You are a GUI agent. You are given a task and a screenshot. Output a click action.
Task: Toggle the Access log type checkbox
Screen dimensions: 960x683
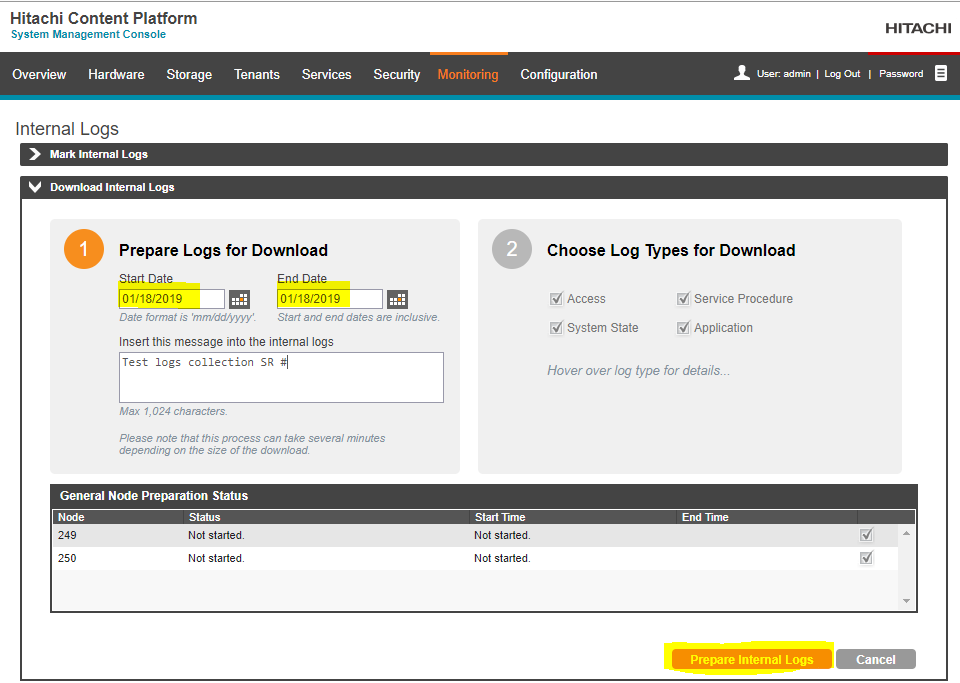pos(556,299)
